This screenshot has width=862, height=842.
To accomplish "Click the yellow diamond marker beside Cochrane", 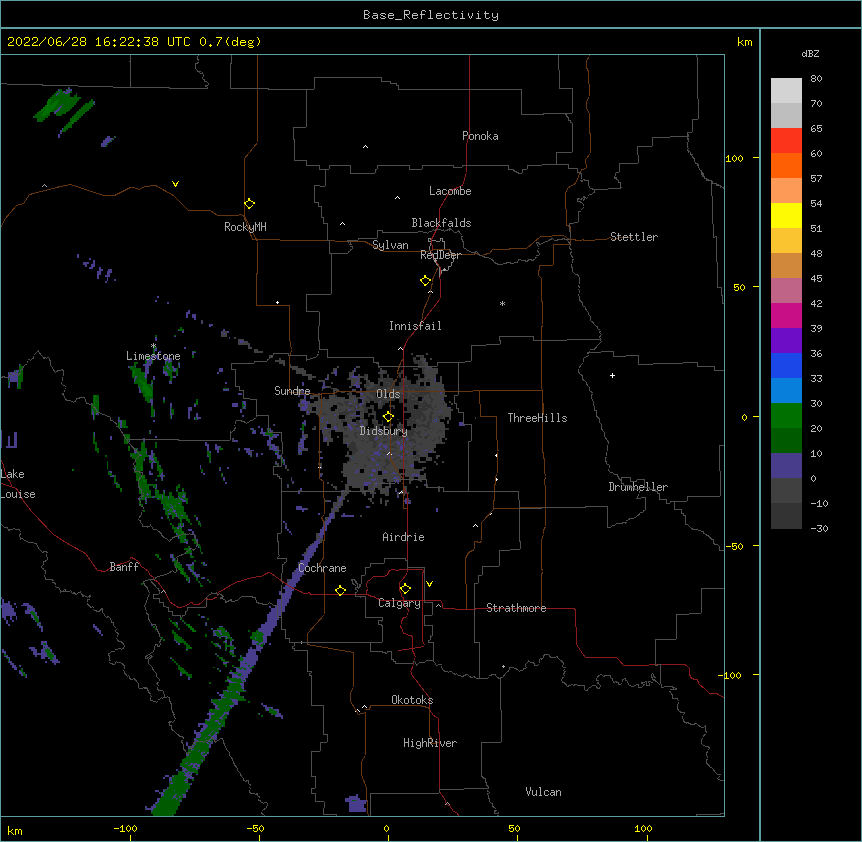I will pyautogui.click(x=340, y=591).
